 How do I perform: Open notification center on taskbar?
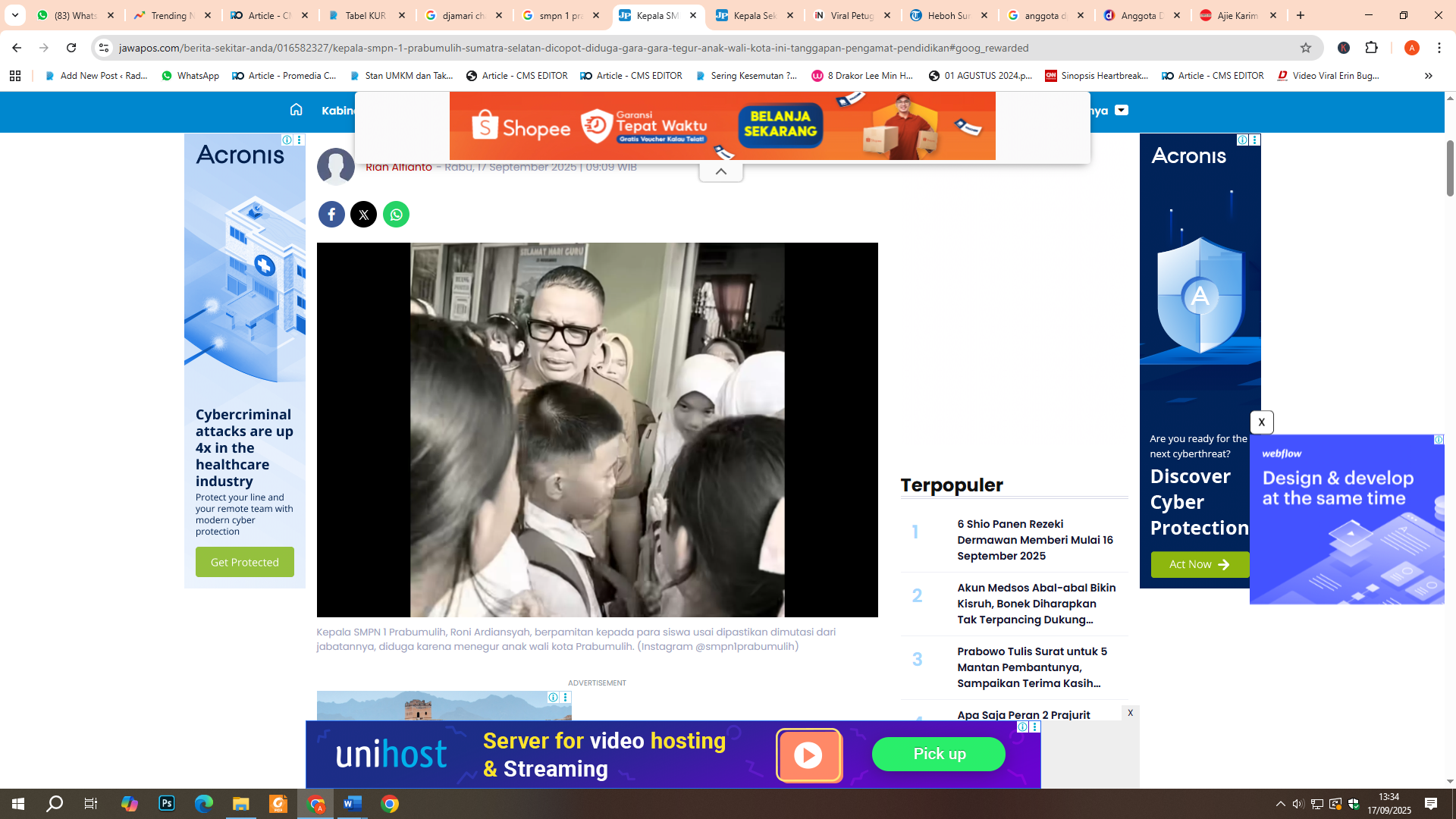[1431, 804]
